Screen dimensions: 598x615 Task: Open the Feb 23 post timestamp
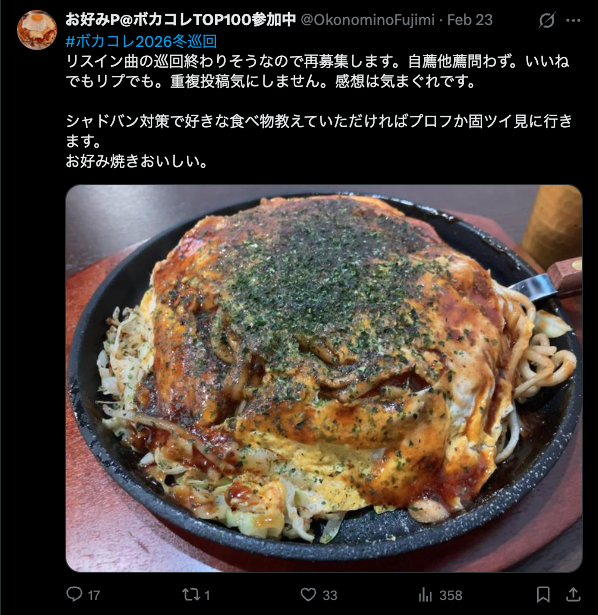point(470,20)
